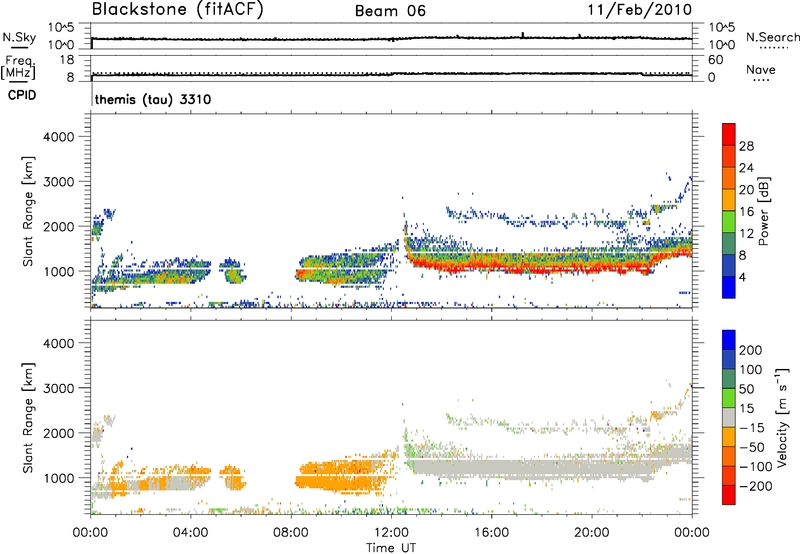Screen dimensions: 800x554
Task: Select the "Freq. [MHz]" axis label
Action: (x=18, y=67)
